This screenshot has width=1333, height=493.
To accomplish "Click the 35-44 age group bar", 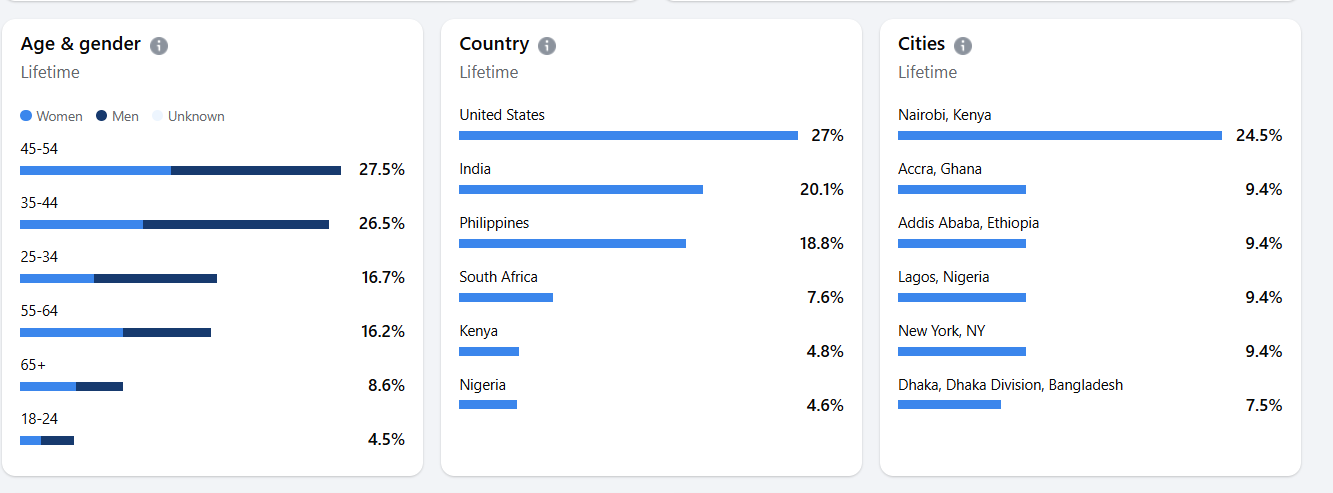I will 174,225.
